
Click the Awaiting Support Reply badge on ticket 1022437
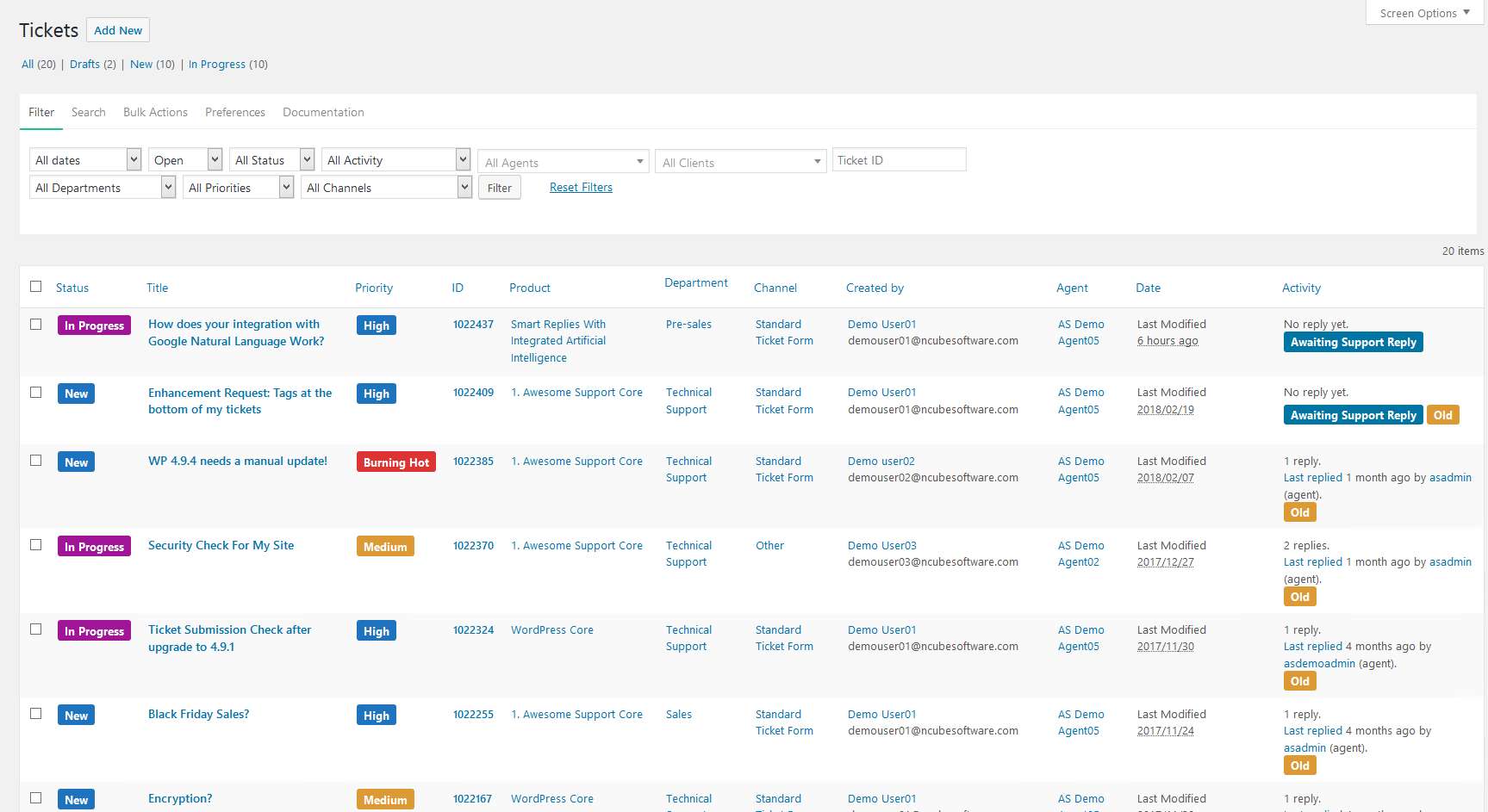coord(1353,343)
